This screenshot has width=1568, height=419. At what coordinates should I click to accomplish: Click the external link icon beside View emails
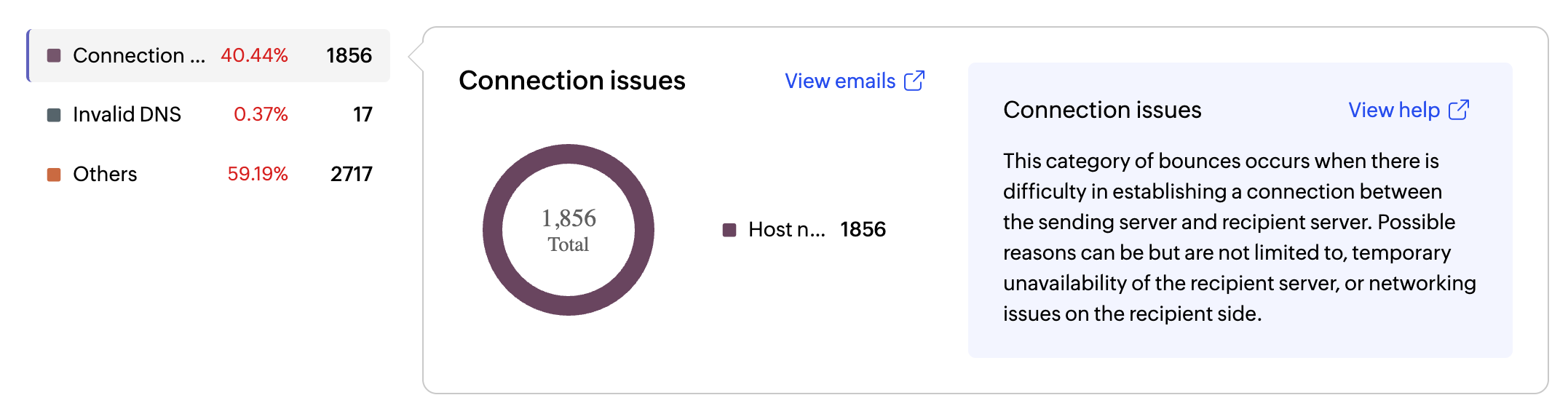(x=914, y=81)
